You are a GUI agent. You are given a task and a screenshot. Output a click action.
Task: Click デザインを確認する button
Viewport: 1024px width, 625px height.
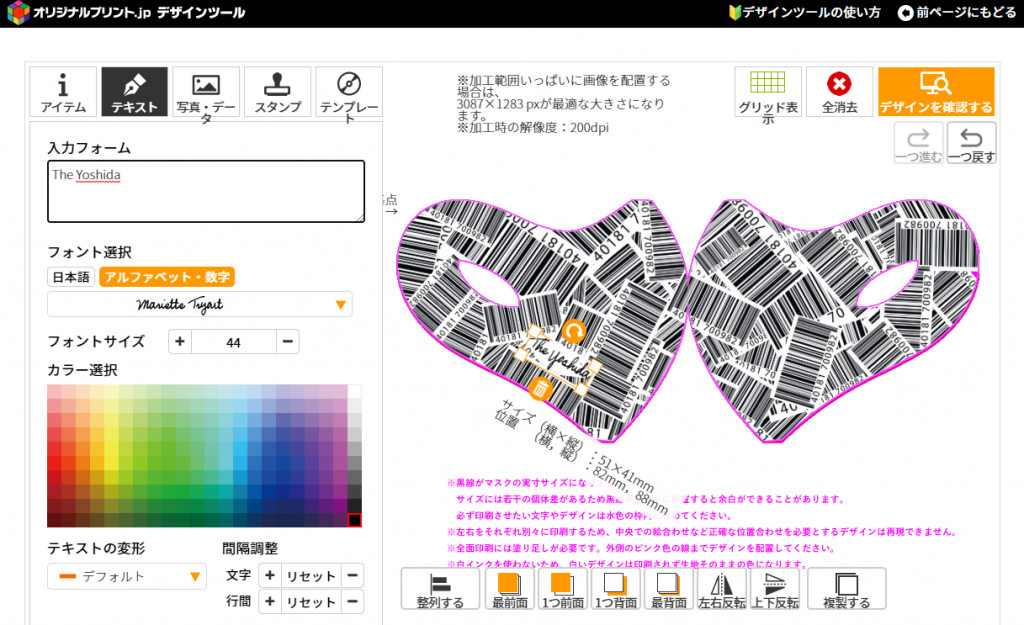[936, 91]
